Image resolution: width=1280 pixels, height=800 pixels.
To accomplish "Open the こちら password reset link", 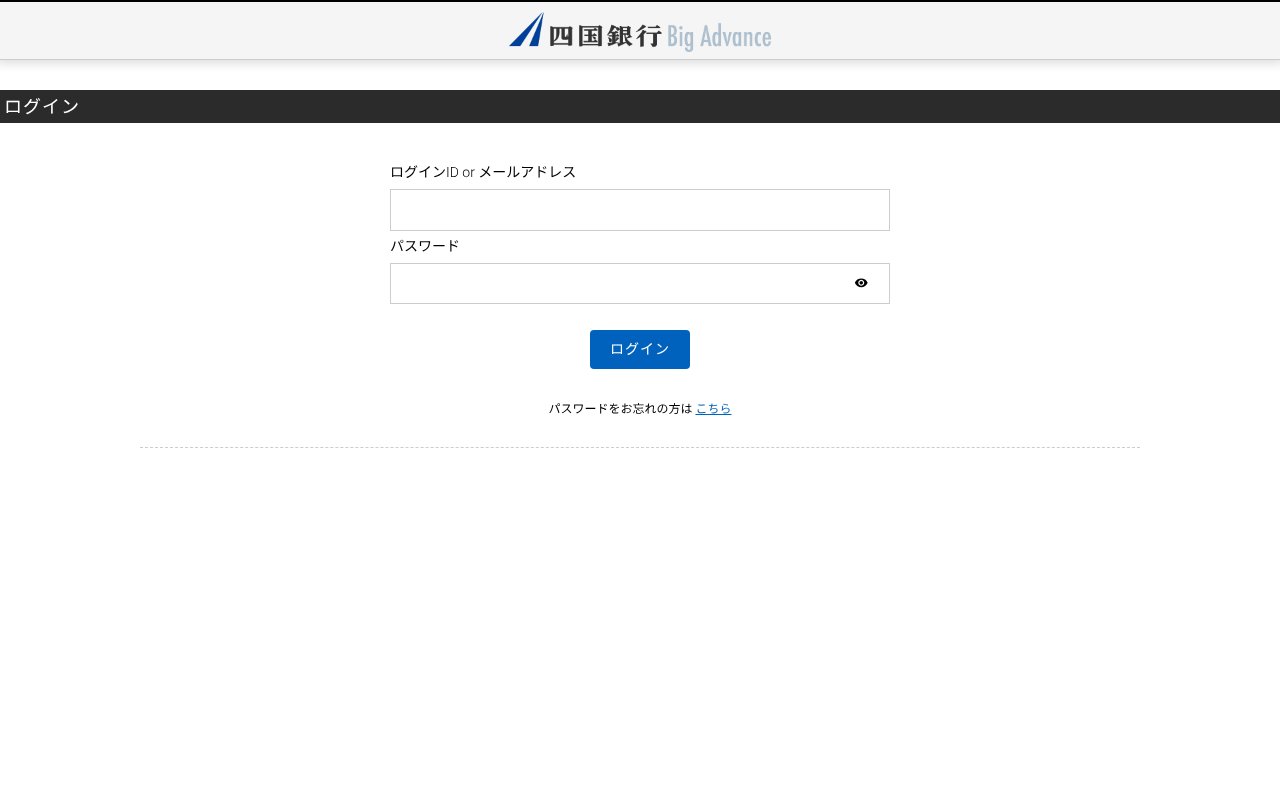I will 713,408.
